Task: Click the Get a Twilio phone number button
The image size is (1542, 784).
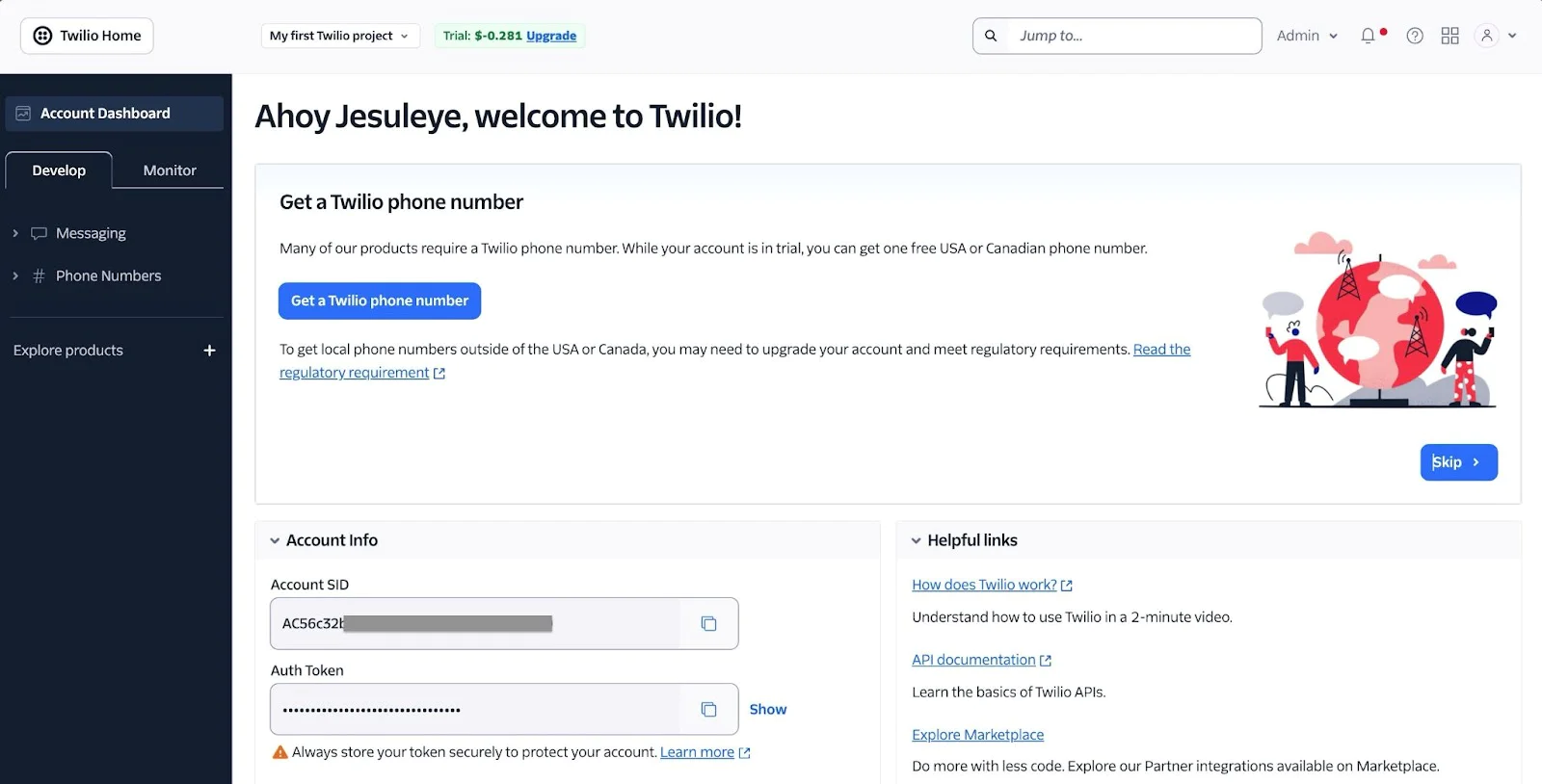Action: point(379,301)
